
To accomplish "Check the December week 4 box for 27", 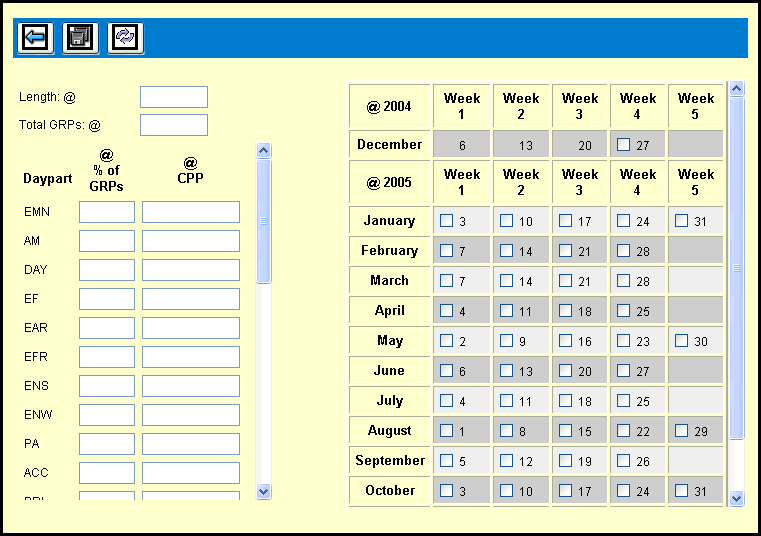I will point(624,145).
